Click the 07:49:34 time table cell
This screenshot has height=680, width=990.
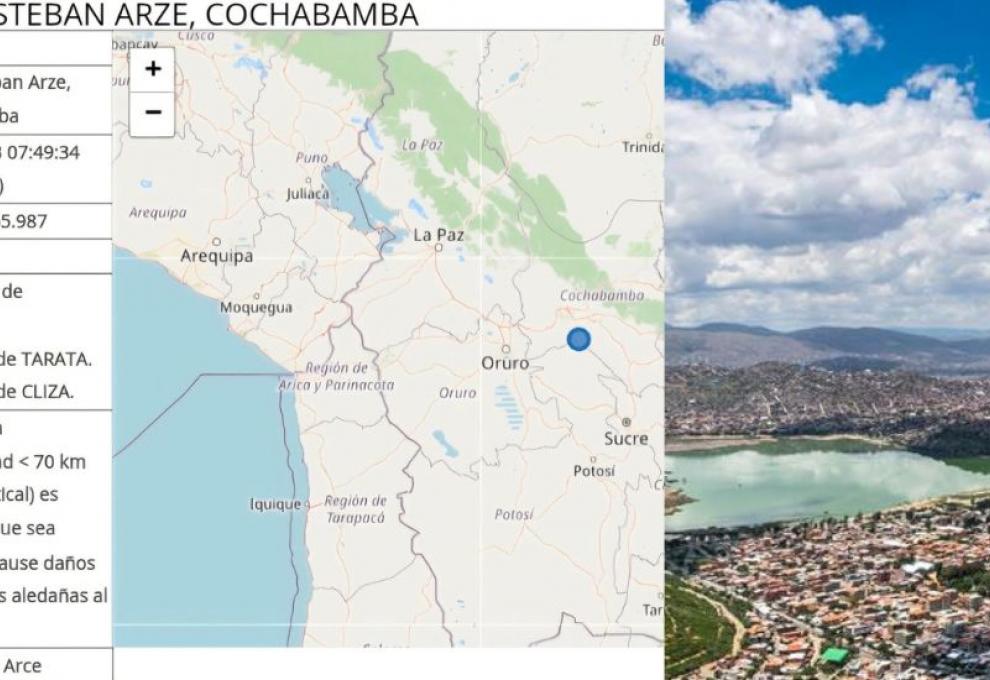[x=40, y=169]
